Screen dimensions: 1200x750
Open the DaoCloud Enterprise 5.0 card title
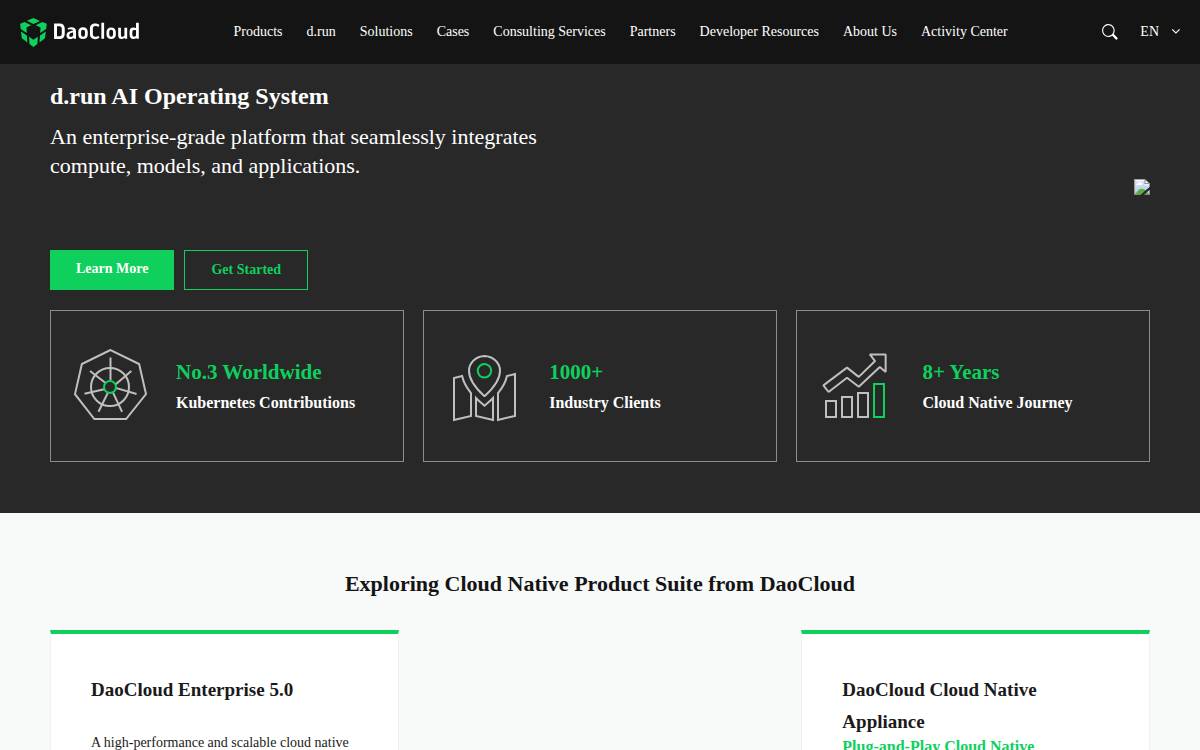(x=192, y=690)
